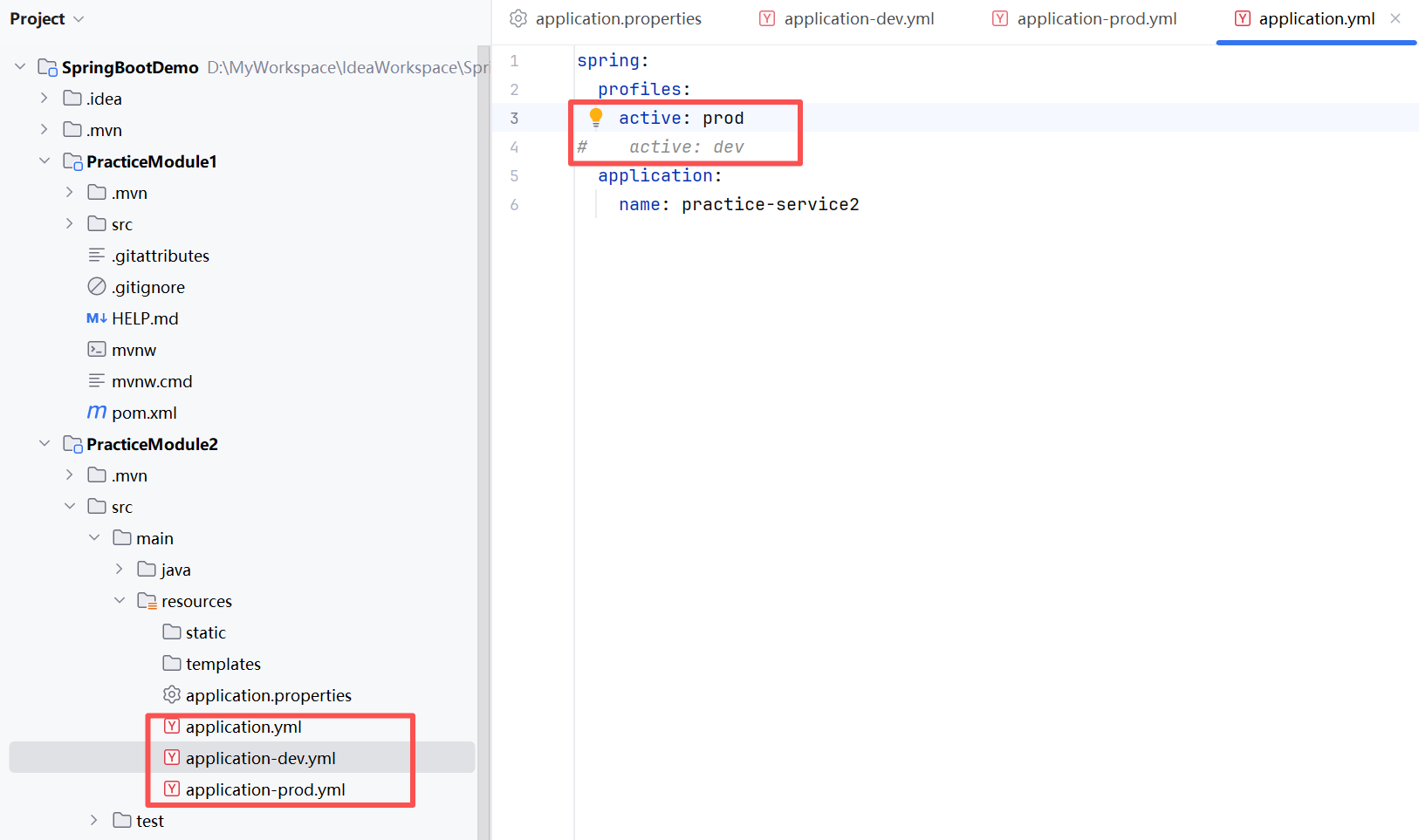Click the yellow lightbulb quick-fix icon

pos(596,117)
